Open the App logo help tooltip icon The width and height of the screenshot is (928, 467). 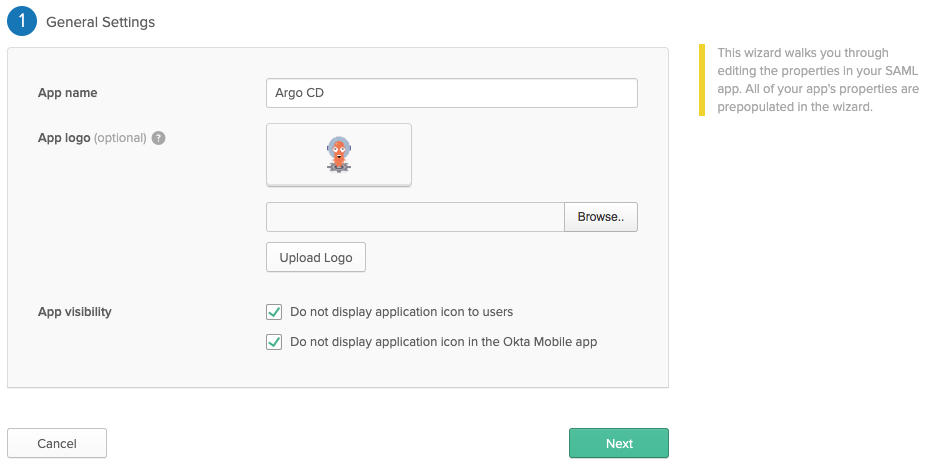[158, 138]
